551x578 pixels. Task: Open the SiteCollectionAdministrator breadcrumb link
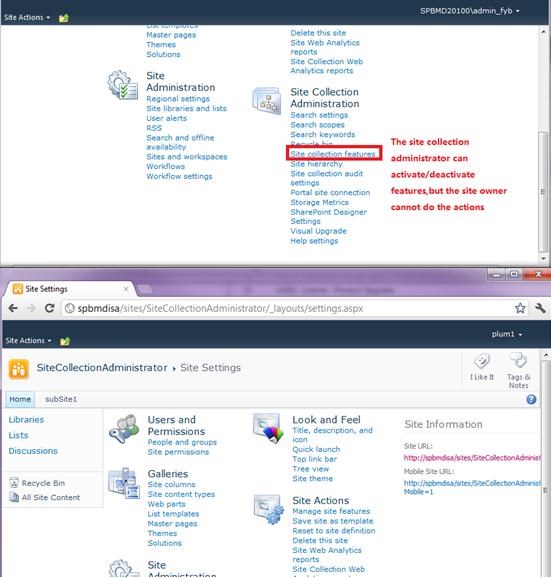pos(102,368)
